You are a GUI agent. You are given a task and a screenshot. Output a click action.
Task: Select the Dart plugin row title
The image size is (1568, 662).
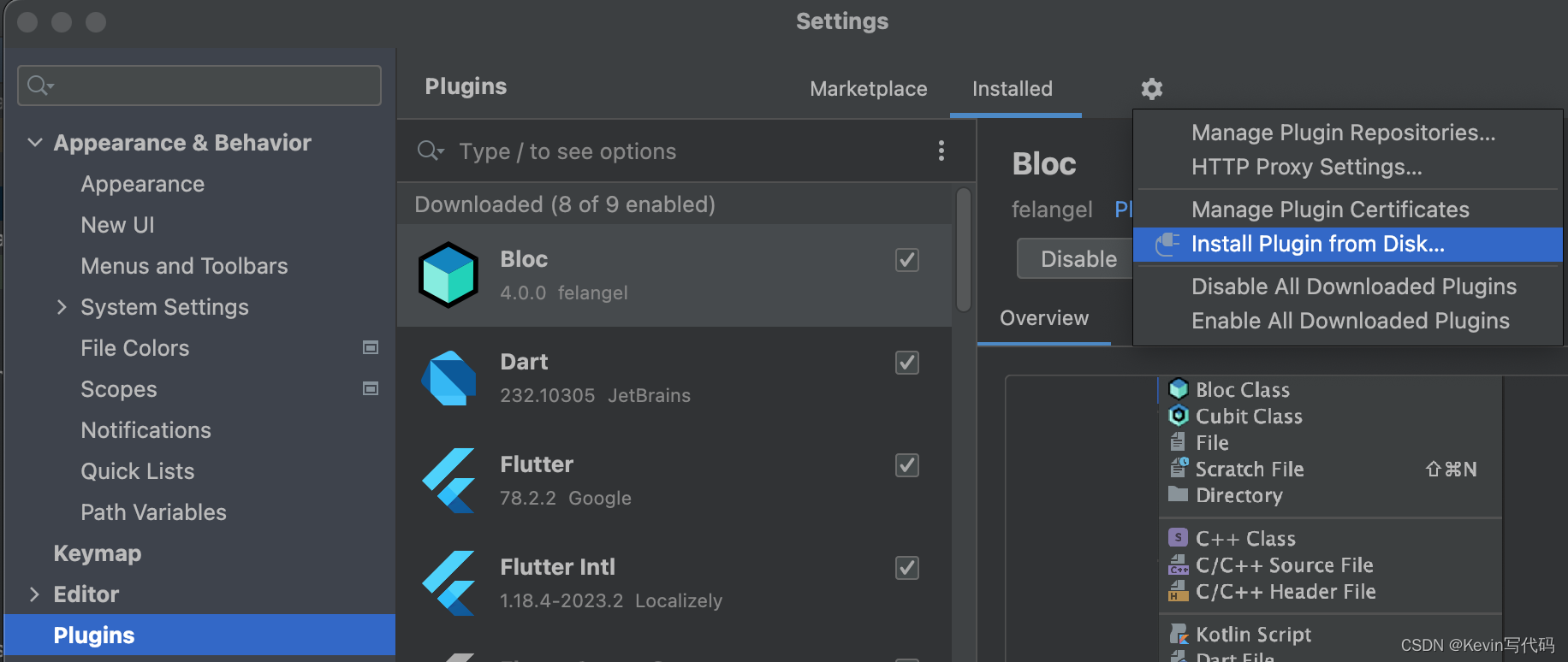click(x=524, y=362)
